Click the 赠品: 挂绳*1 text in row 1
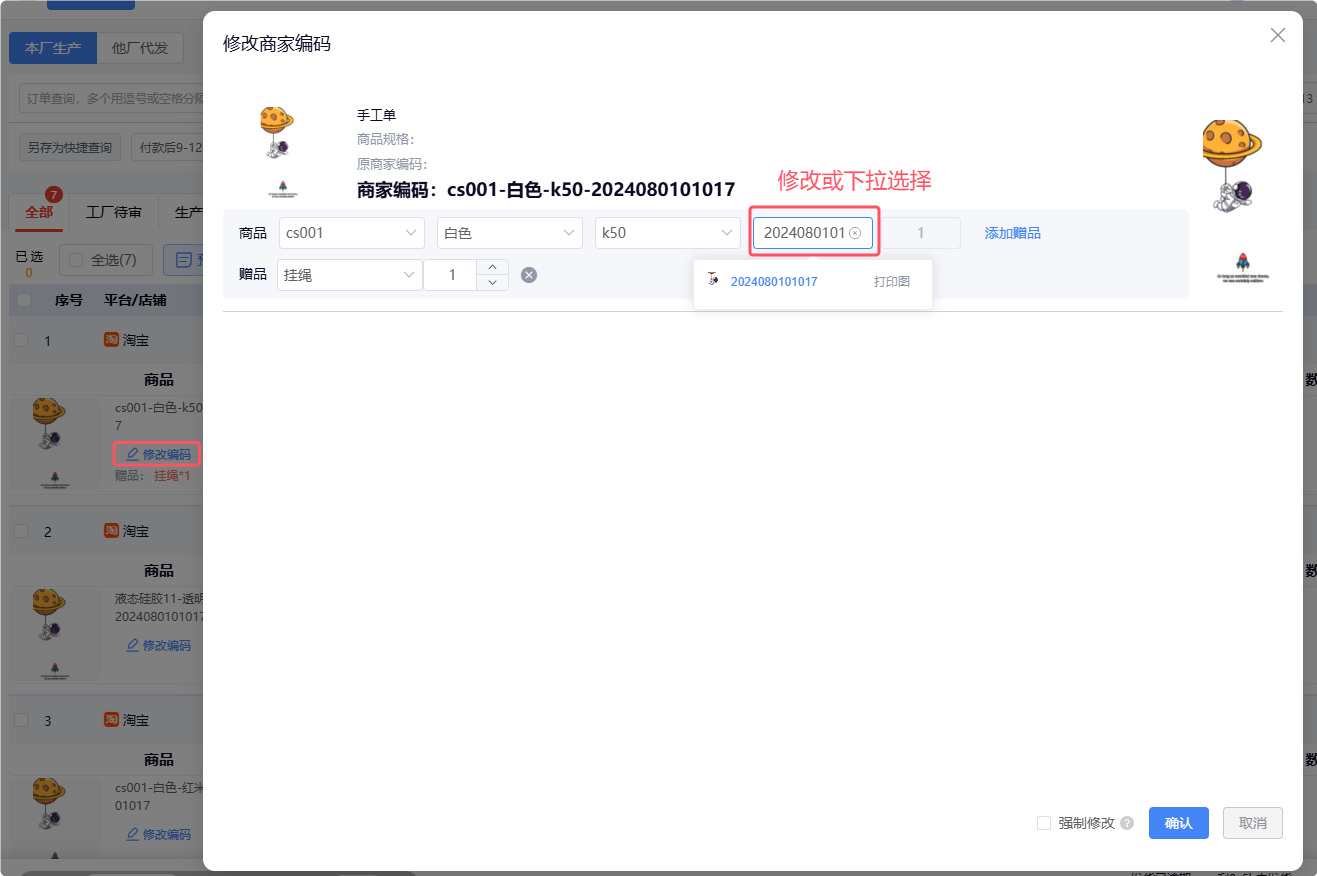 [152, 475]
